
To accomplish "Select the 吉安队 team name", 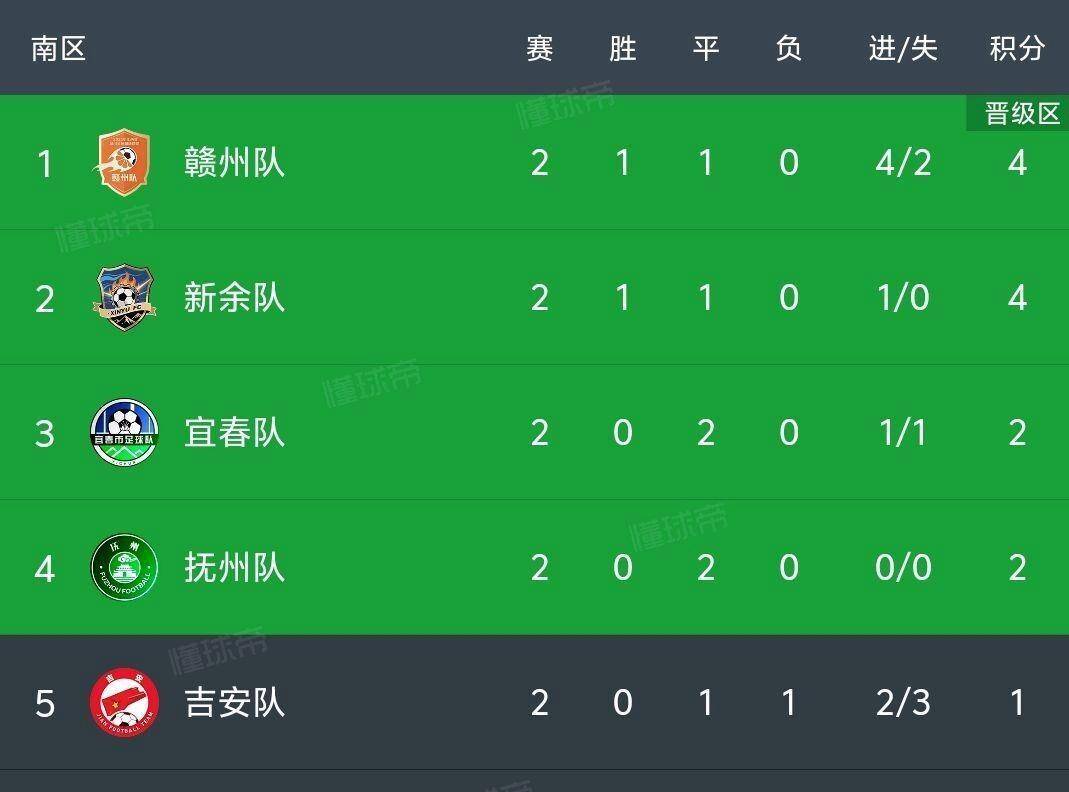I will (x=234, y=702).
